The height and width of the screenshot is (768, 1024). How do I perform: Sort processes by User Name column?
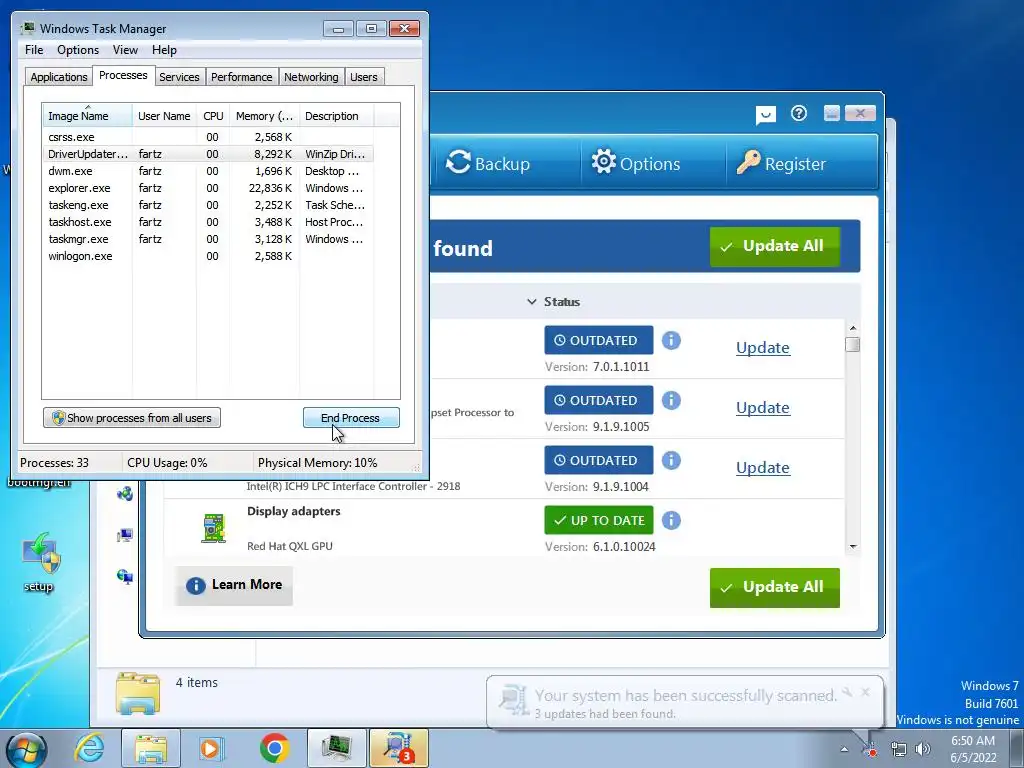coord(165,116)
